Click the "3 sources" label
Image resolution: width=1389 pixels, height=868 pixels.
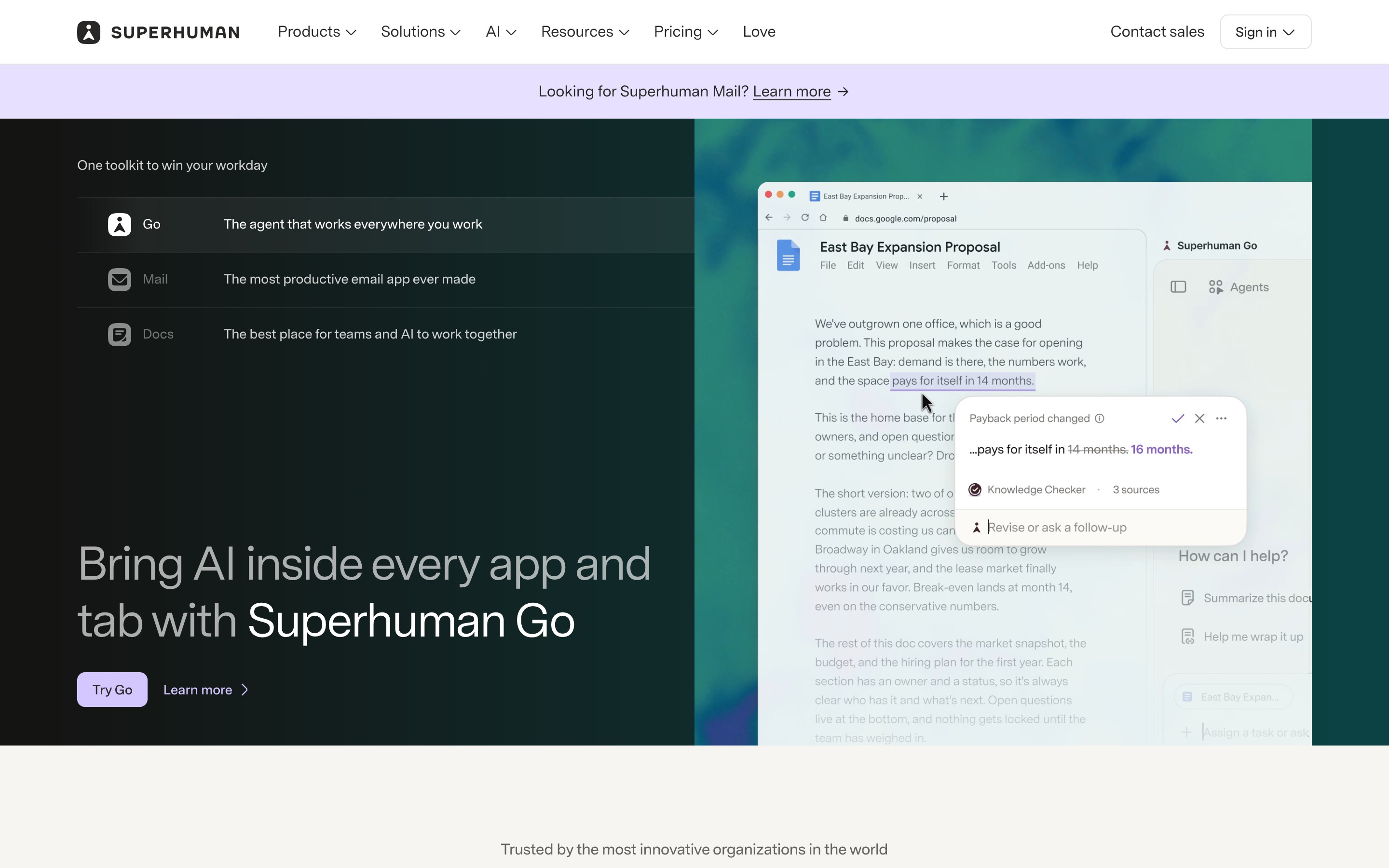click(x=1135, y=489)
